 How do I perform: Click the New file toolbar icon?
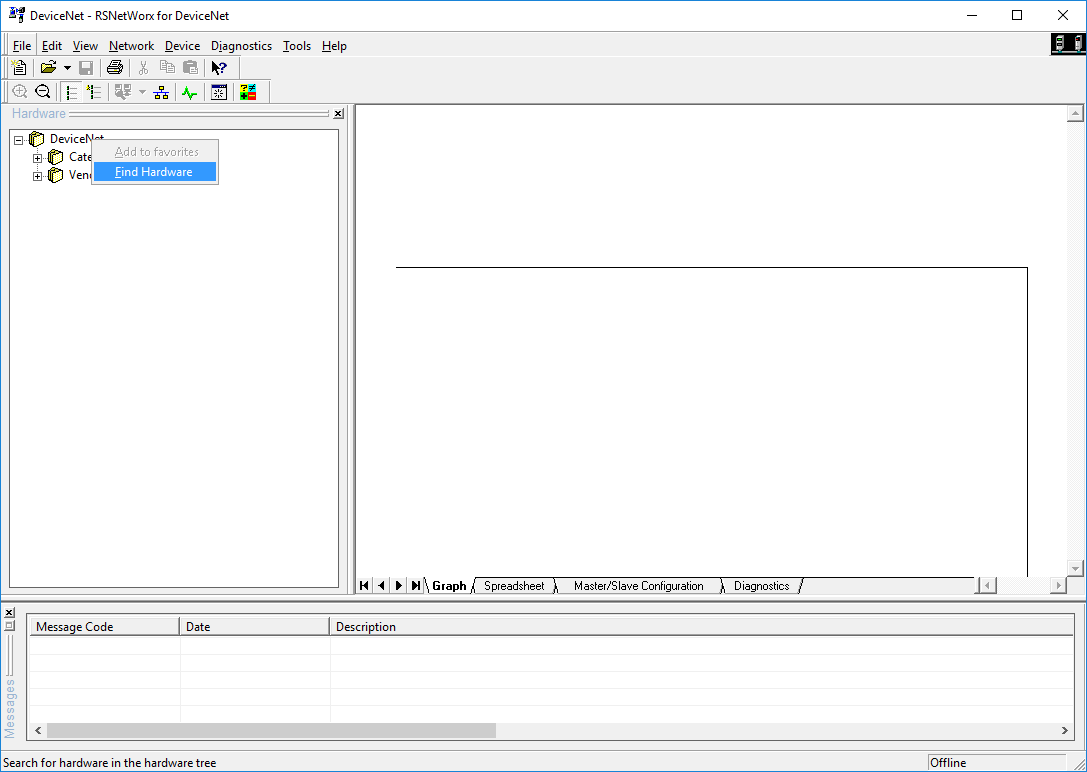[19, 67]
